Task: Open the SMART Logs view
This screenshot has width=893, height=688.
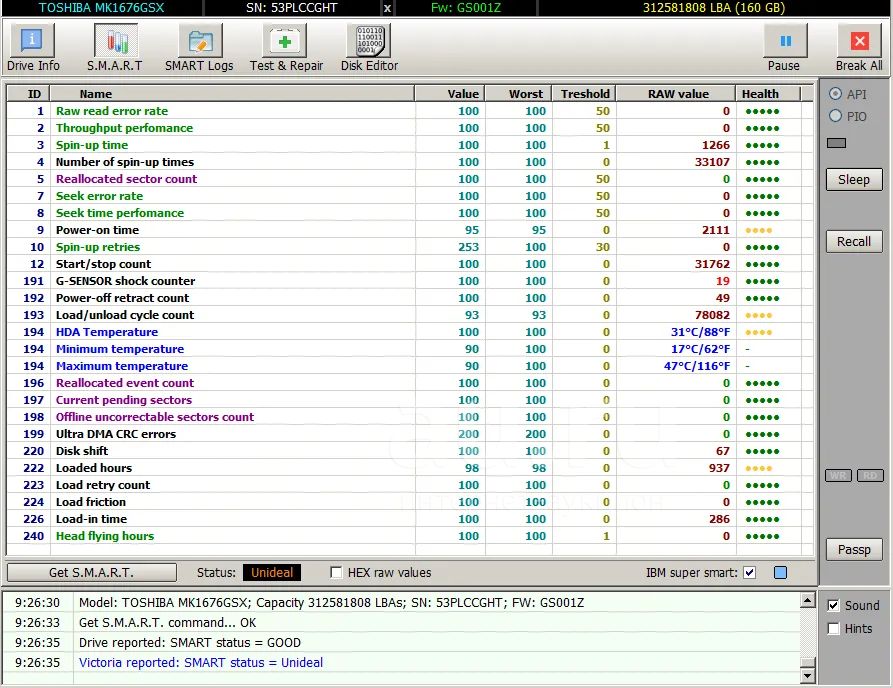Action: coord(199,48)
